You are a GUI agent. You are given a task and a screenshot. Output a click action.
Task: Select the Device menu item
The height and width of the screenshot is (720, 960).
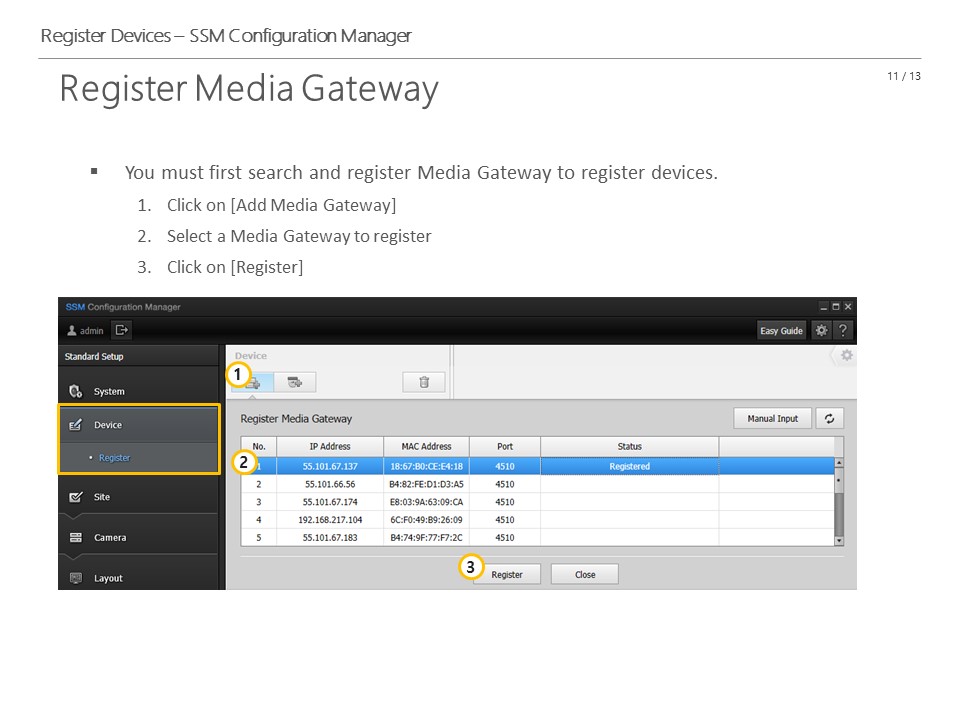[x=138, y=425]
